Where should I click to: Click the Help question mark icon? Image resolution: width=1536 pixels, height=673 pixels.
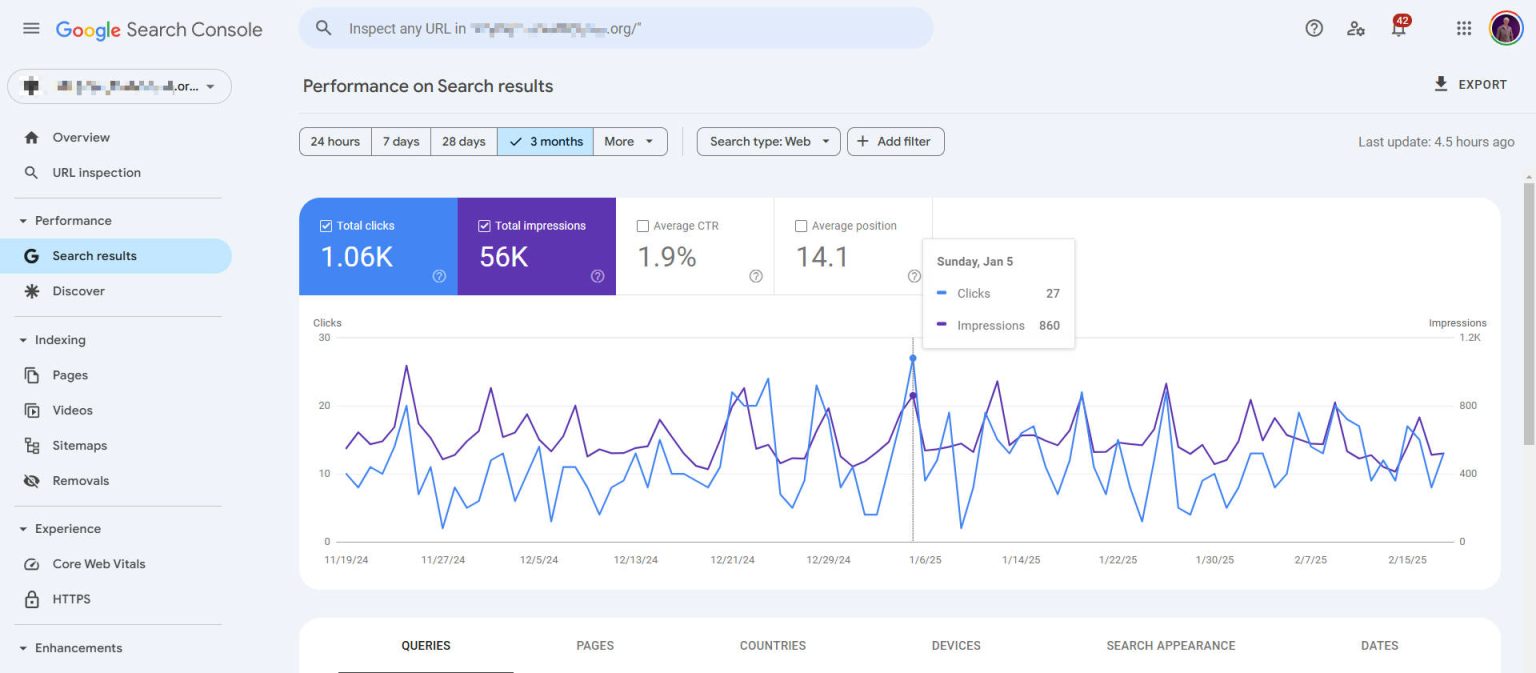[x=1313, y=28]
